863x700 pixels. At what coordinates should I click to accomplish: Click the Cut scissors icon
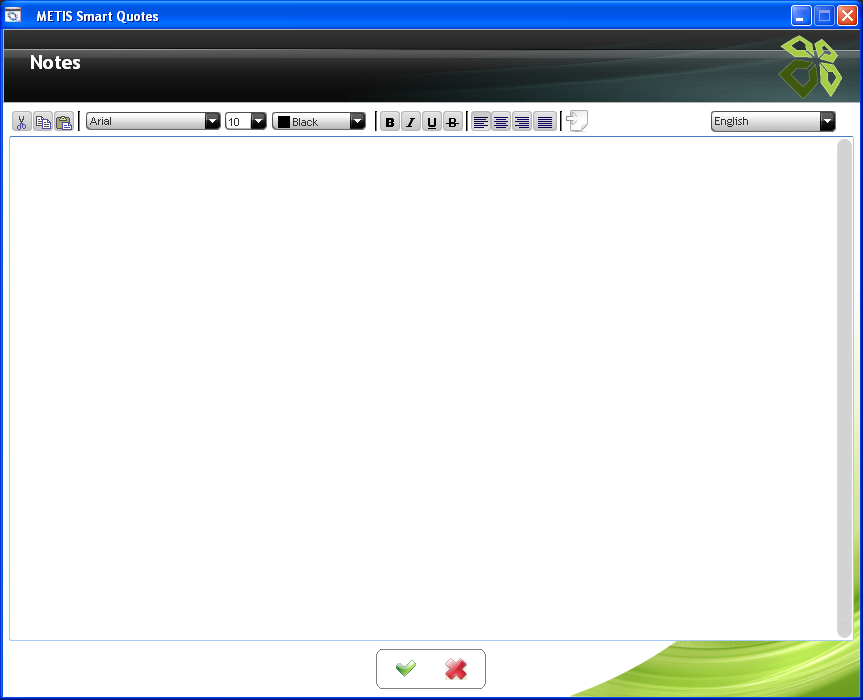click(x=21, y=122)
